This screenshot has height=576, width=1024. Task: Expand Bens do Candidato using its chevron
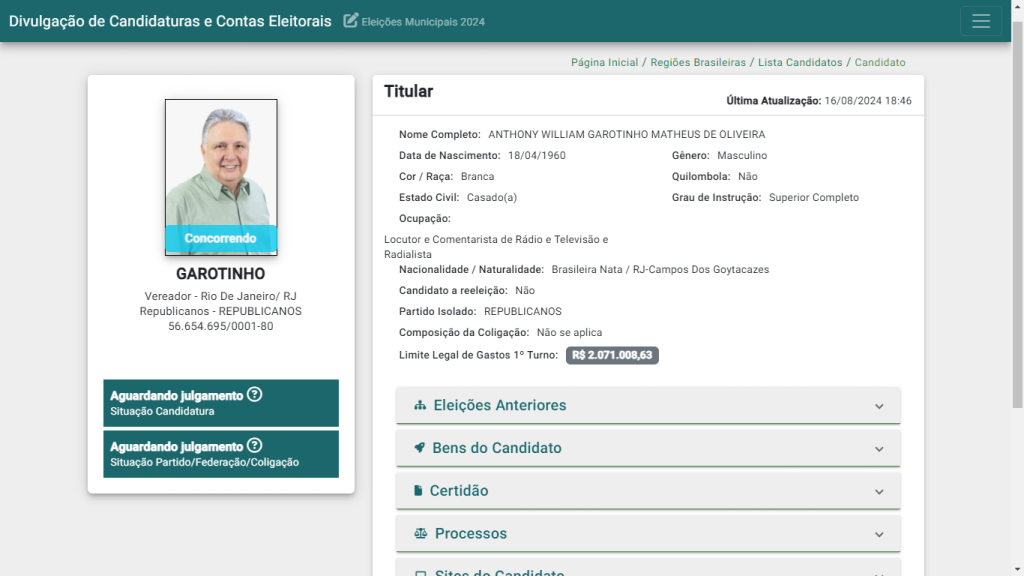pyautogui.click(x=879, y=449)
